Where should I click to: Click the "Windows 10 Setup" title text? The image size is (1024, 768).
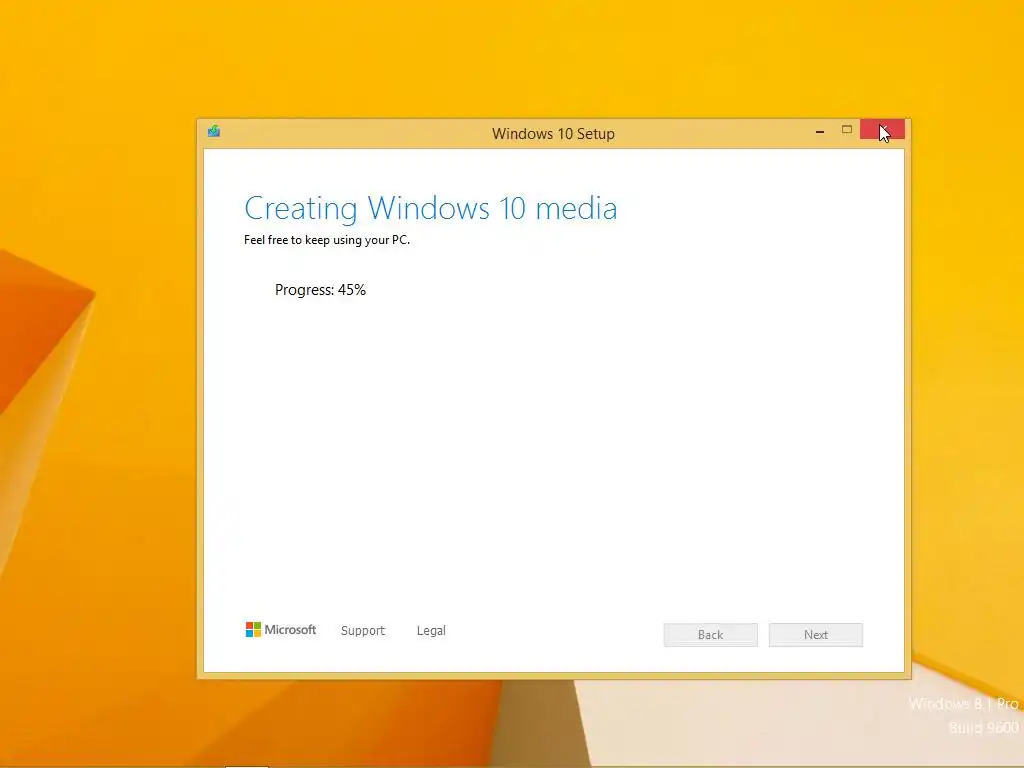pos(553,134)
